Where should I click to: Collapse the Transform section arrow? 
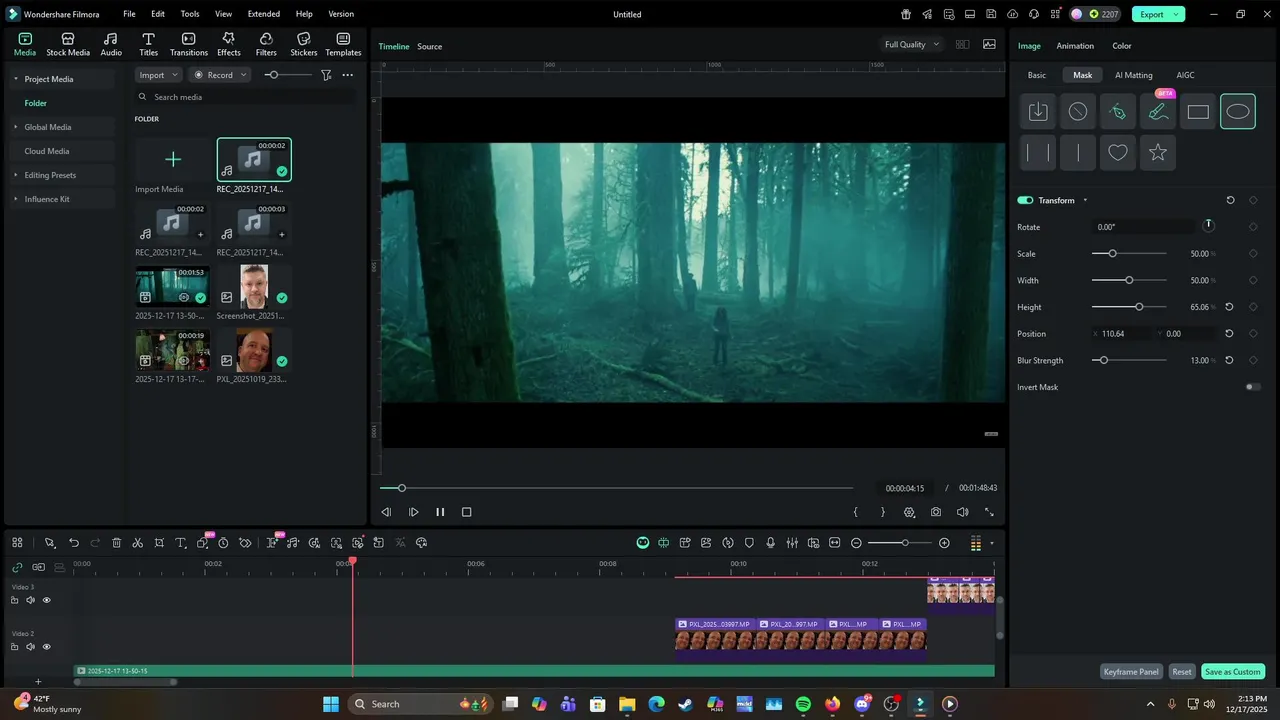tap(1085, 200)
